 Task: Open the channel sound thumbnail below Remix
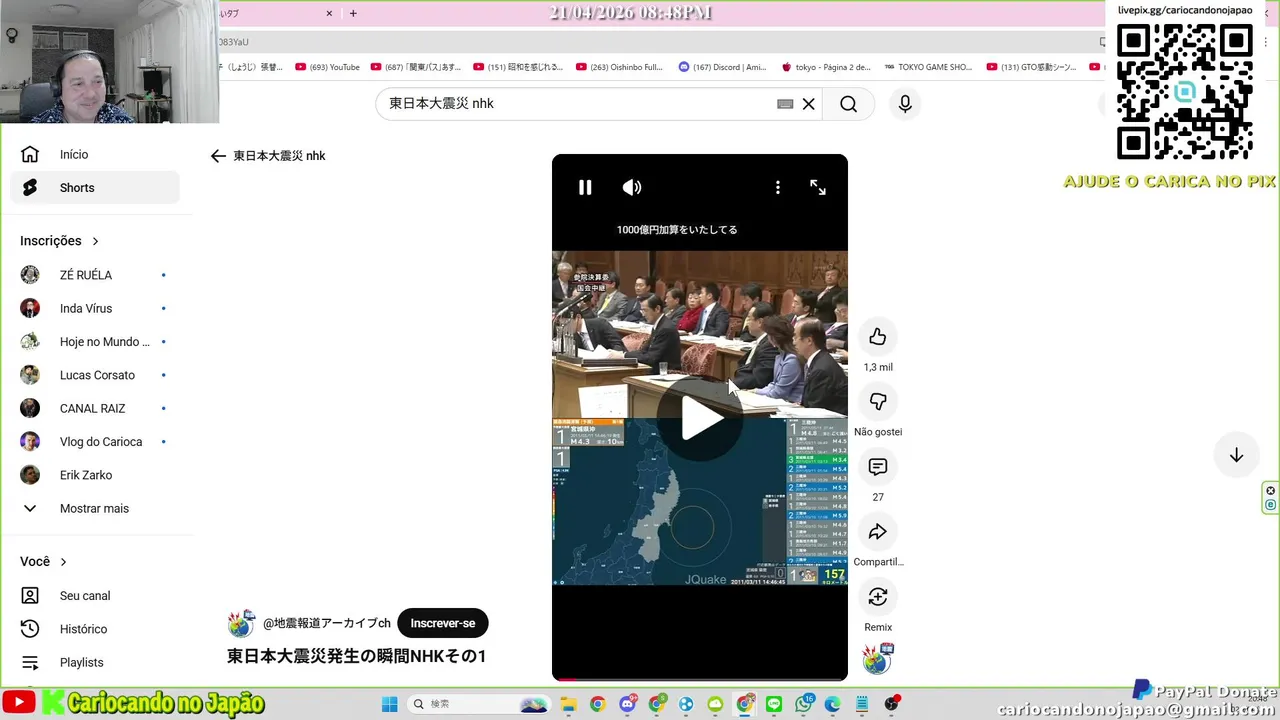[x=878, y=660]
